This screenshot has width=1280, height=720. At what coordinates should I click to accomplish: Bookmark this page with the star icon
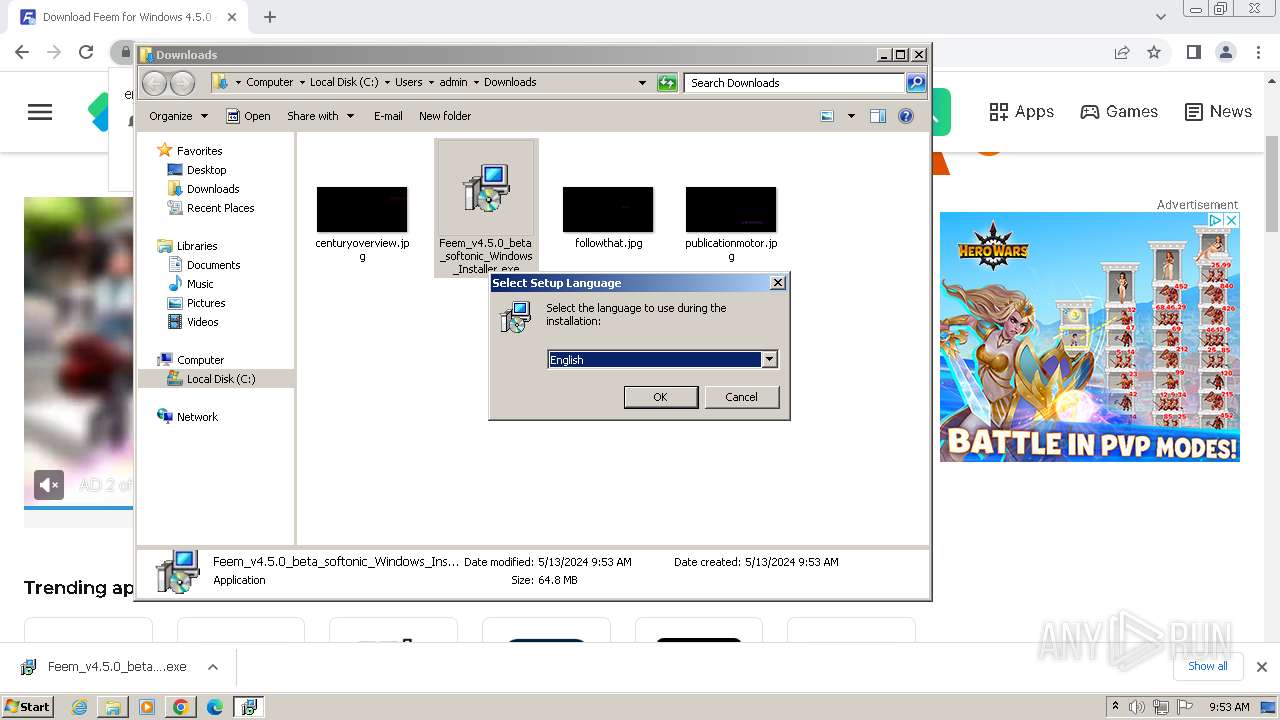[x=1154, y=52]
